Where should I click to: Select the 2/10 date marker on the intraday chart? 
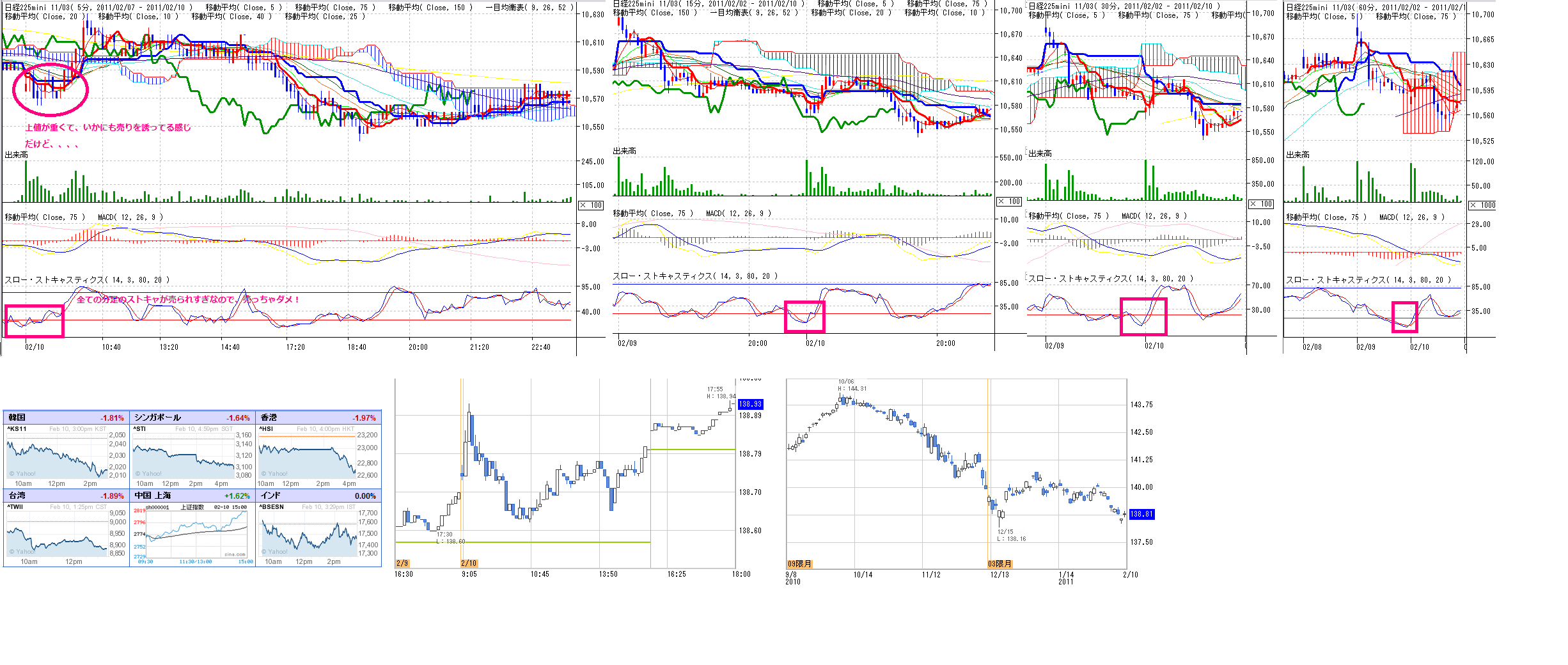click(469, 563)
